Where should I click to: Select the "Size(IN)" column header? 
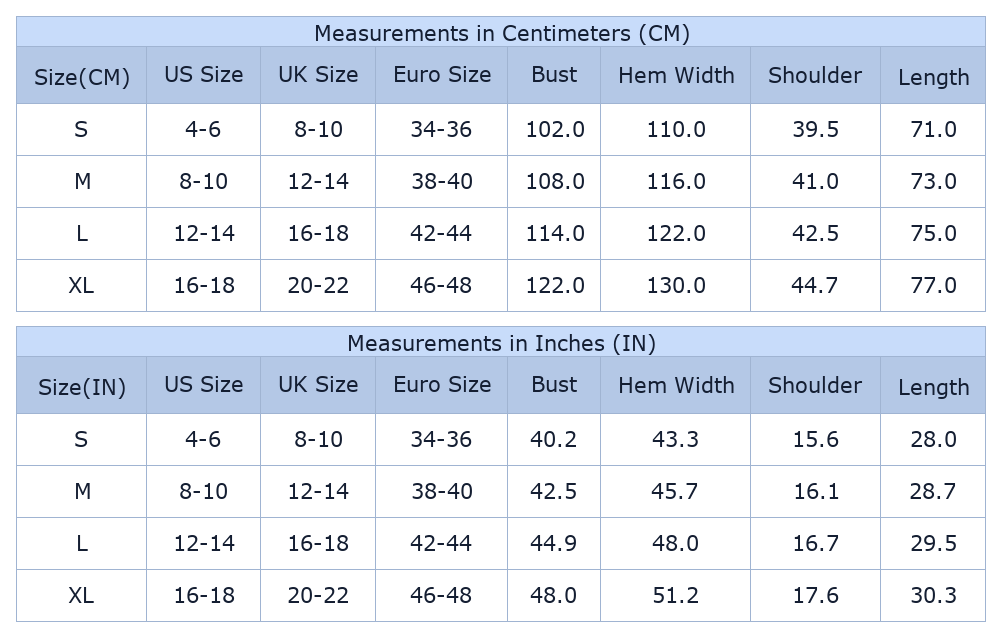82,387
